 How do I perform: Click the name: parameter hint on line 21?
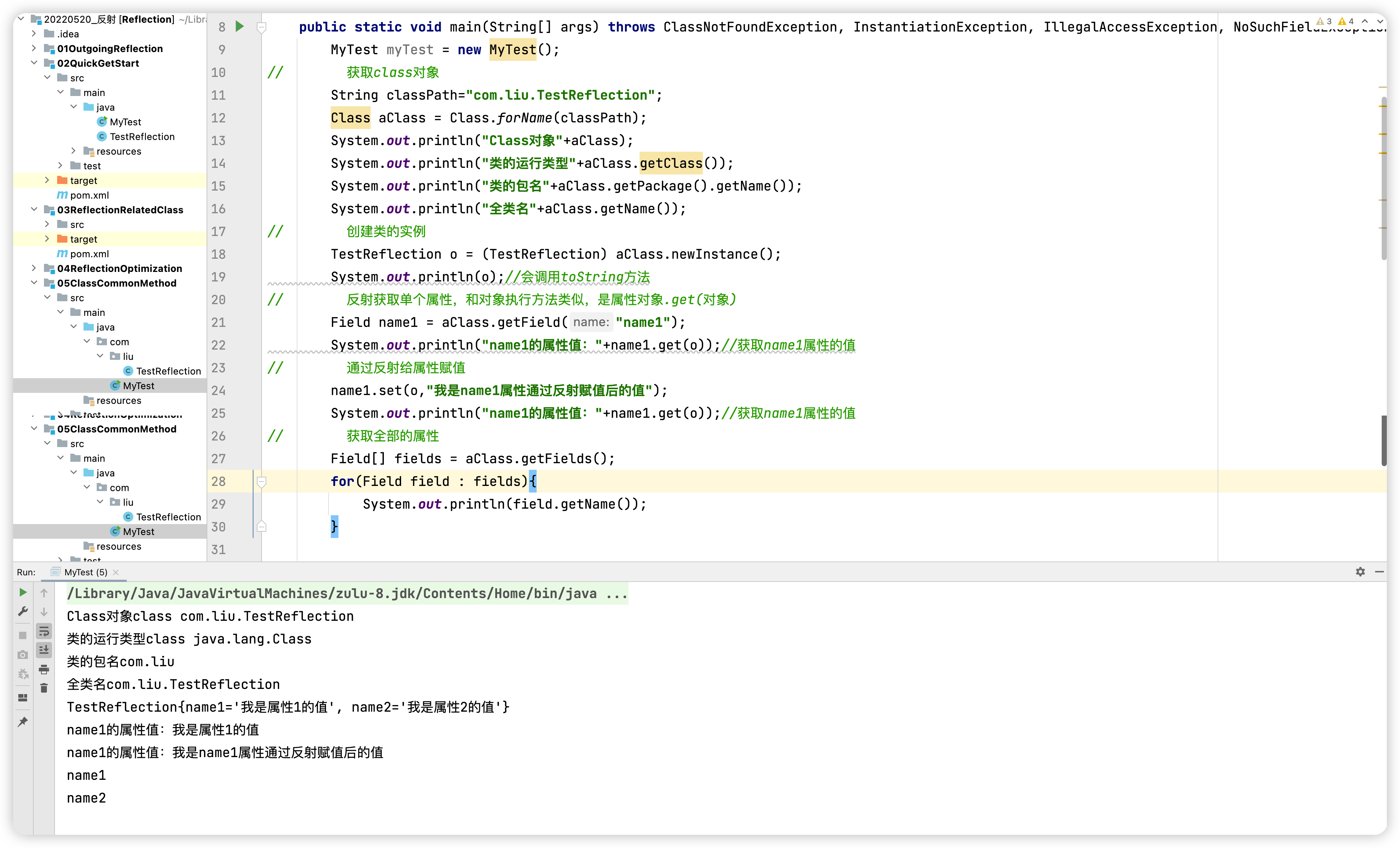[591, 322]
